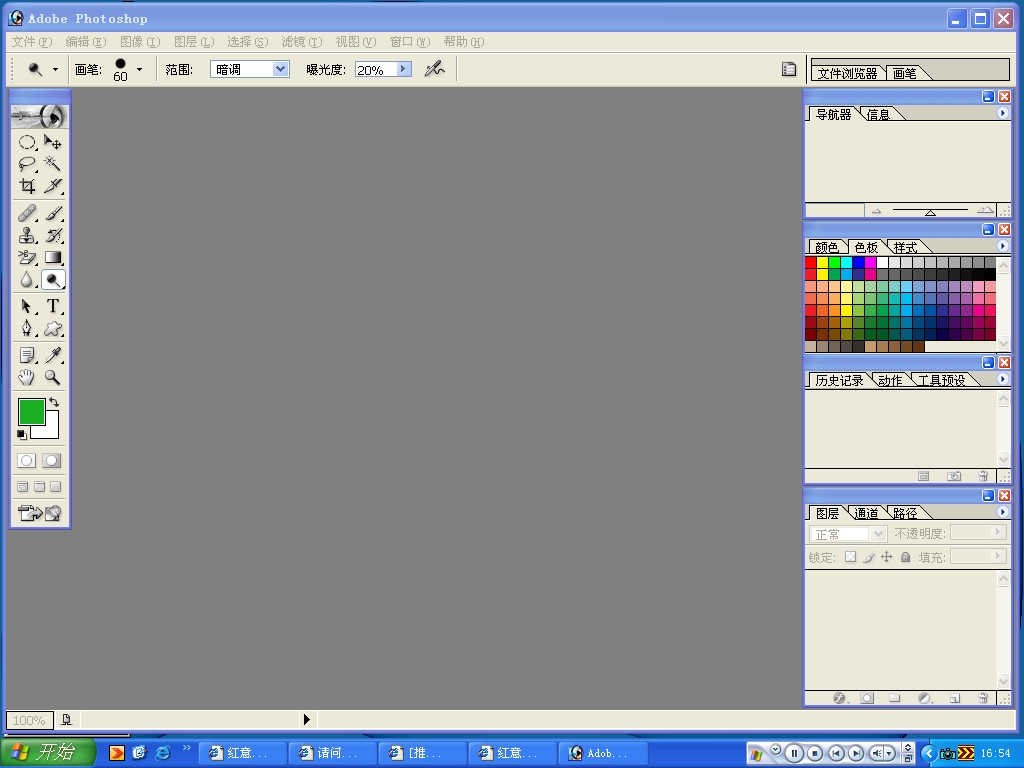Select the Clone Stamp tool
Screen dimensions: 1024x768
(x=27, y=235)
